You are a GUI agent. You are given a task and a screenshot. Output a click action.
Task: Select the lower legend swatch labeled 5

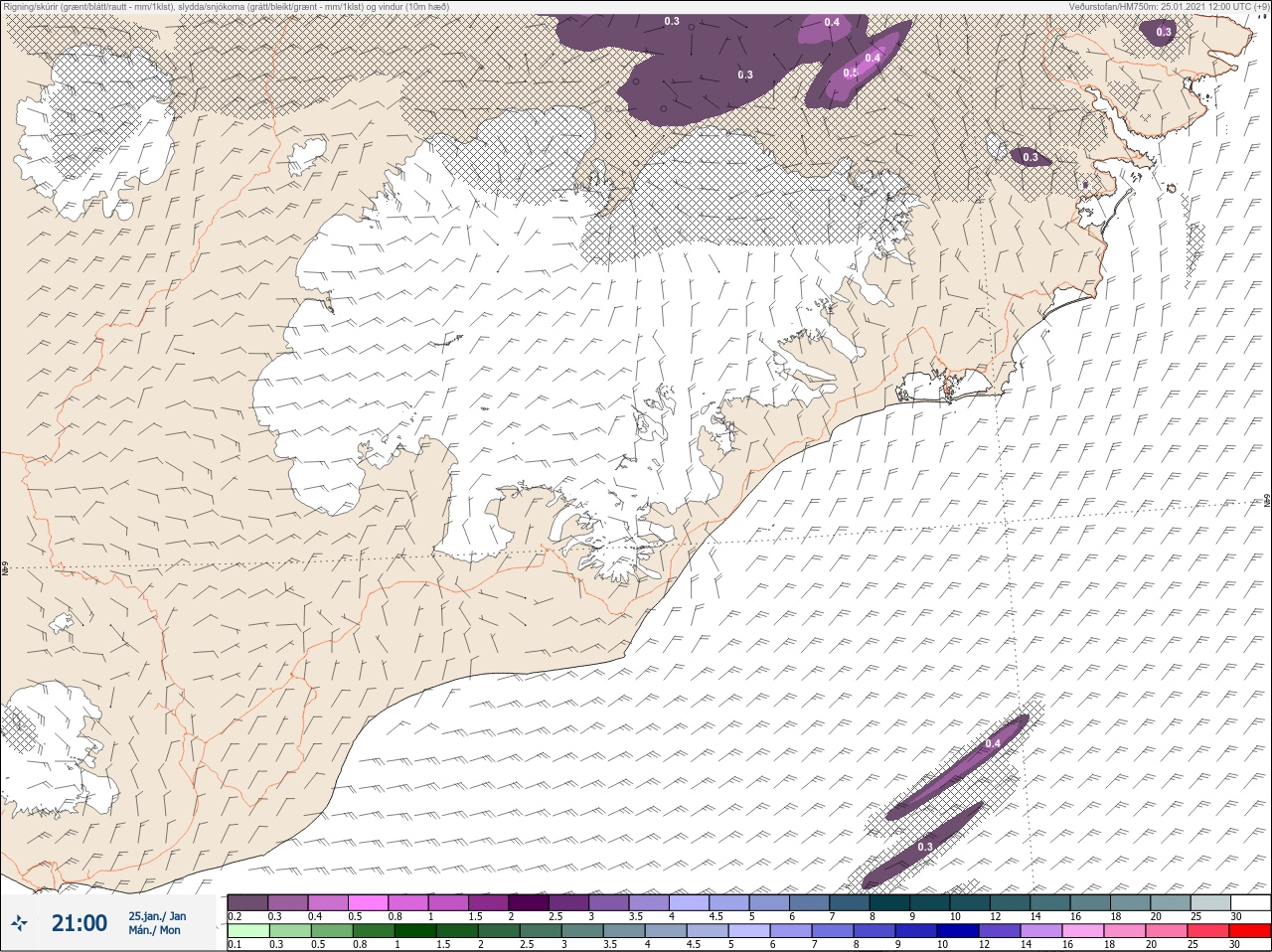[749, 931]
